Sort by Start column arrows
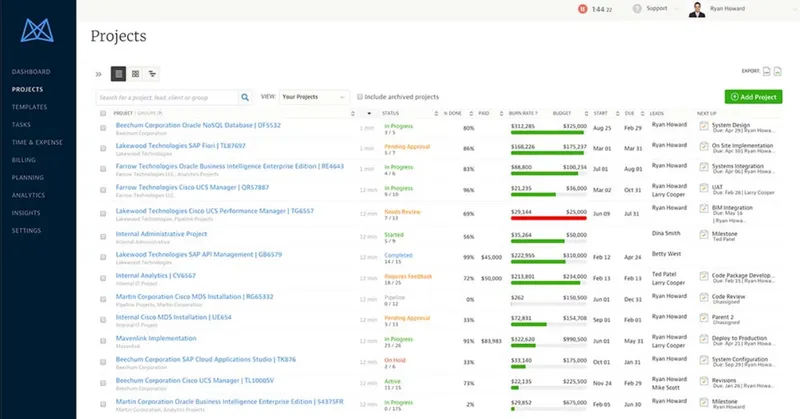Screen dimensions: 800x419 617,113
